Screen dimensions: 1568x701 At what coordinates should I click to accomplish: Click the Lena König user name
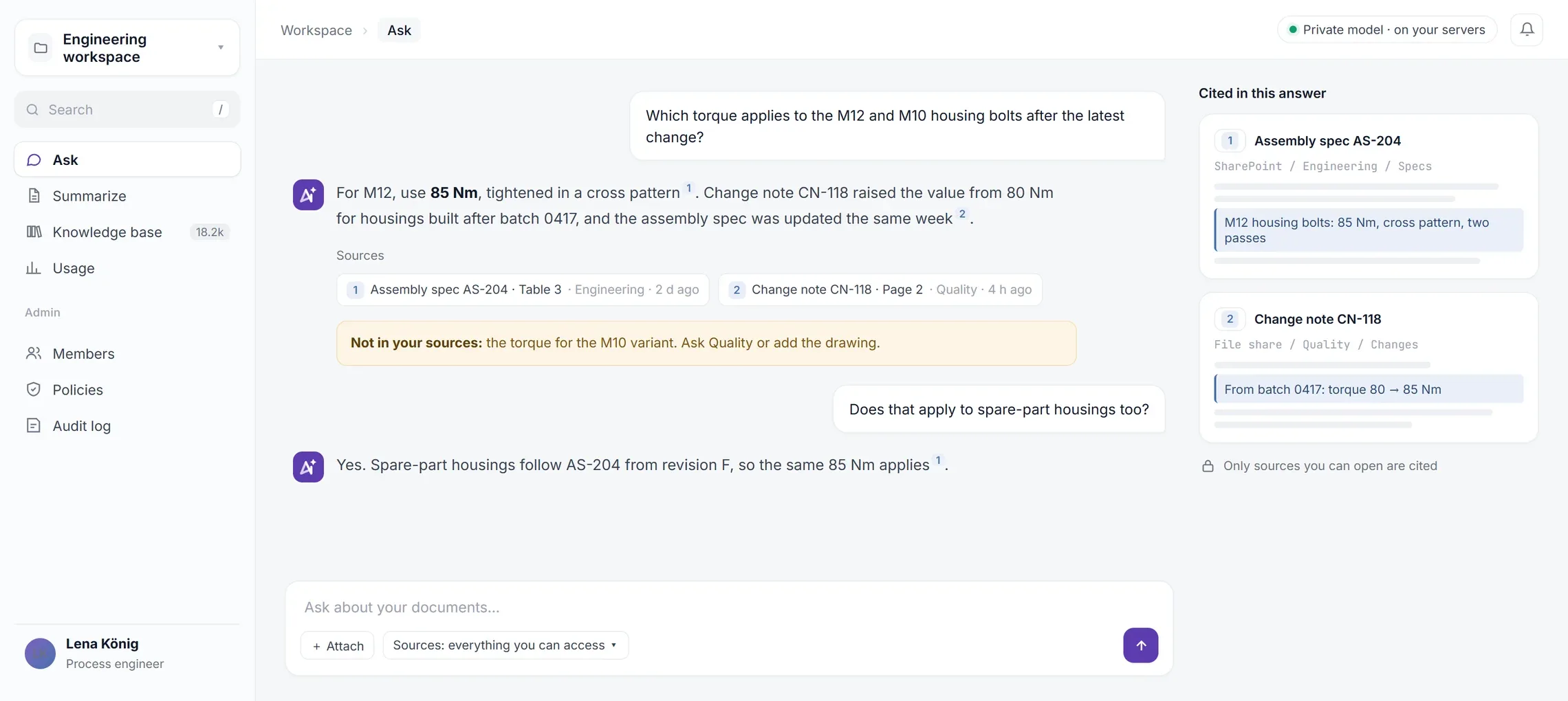pos(102,644)
